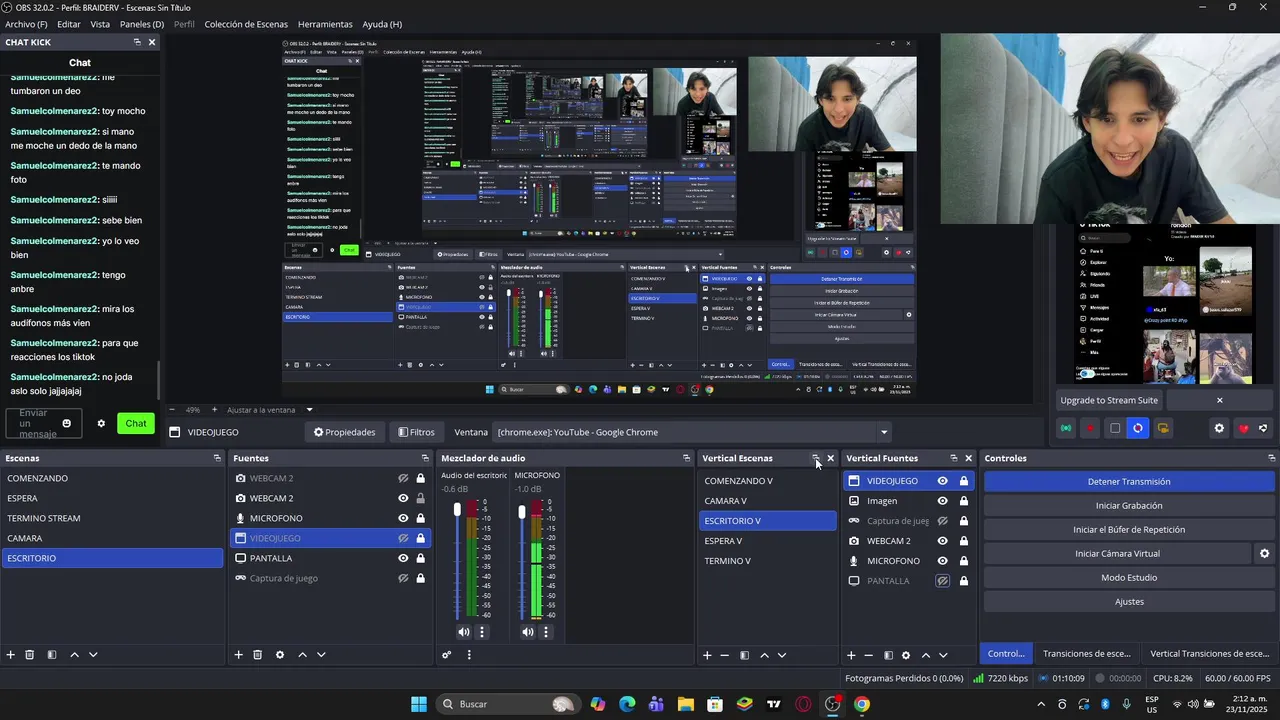
Task: Open preview zoom scaling dropdown arrow
Action: (x=309, y=410)
